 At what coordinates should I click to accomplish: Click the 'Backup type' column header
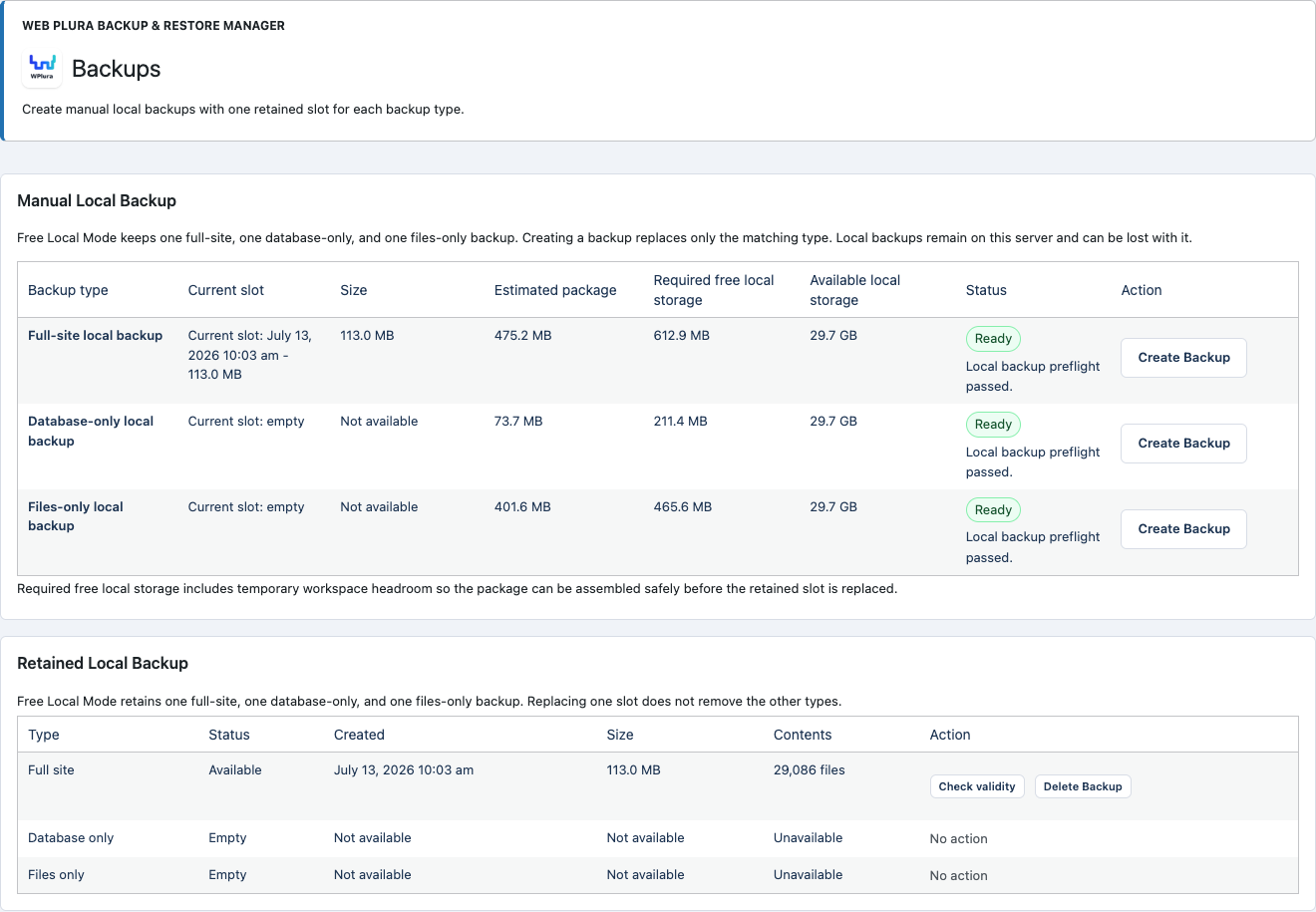point(68,290)
